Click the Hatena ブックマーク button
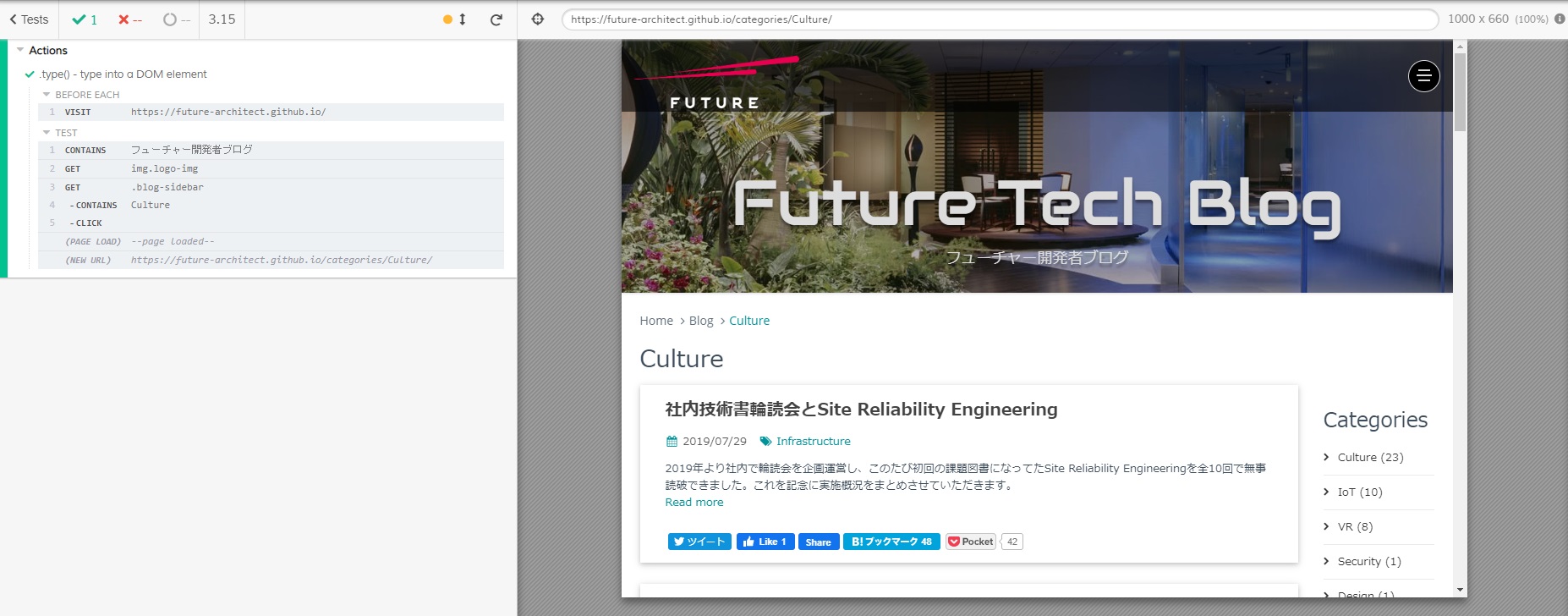The image size is (1568, 616). [x=891, y=542]
